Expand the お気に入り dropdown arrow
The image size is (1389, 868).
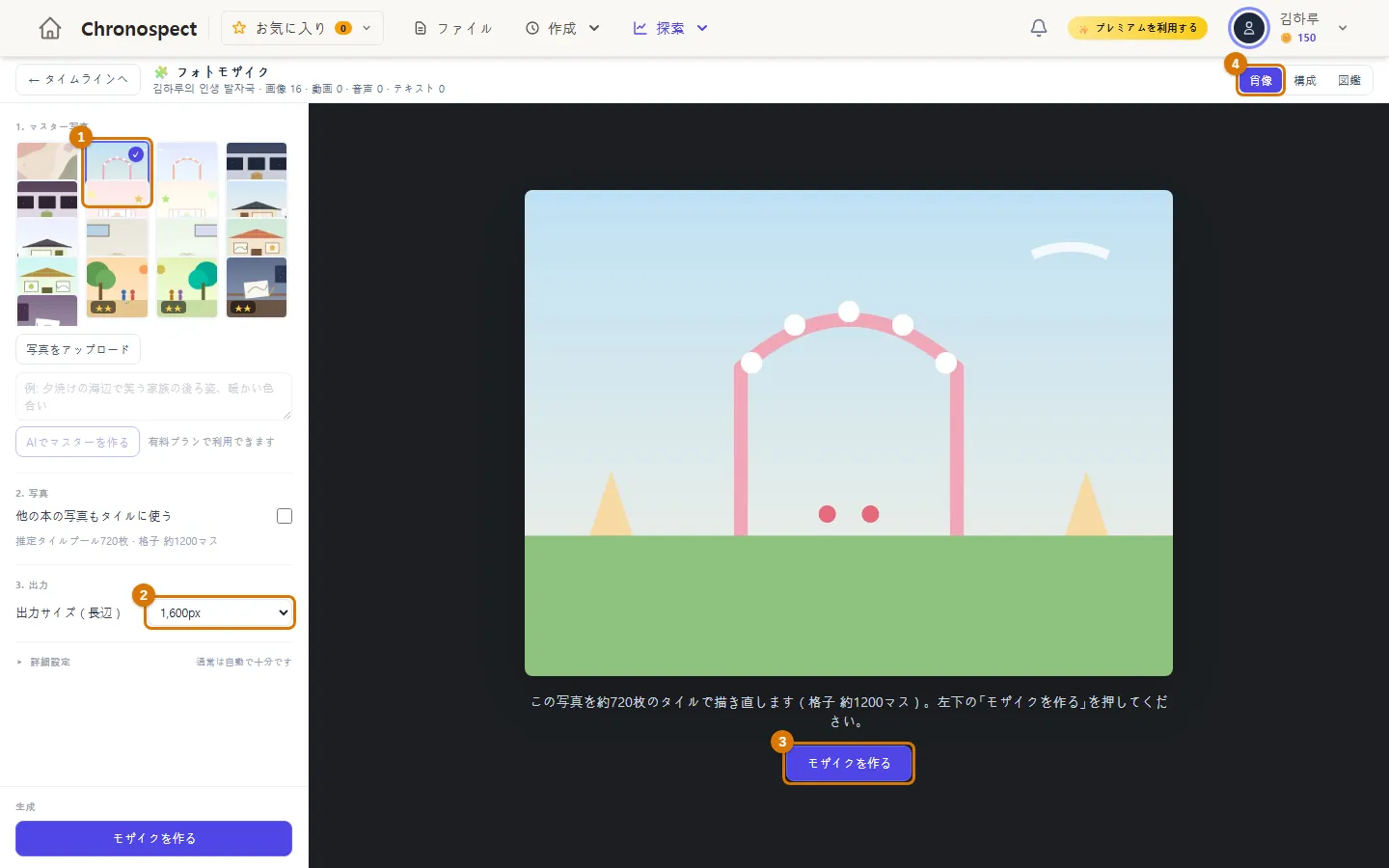point(367,28)
